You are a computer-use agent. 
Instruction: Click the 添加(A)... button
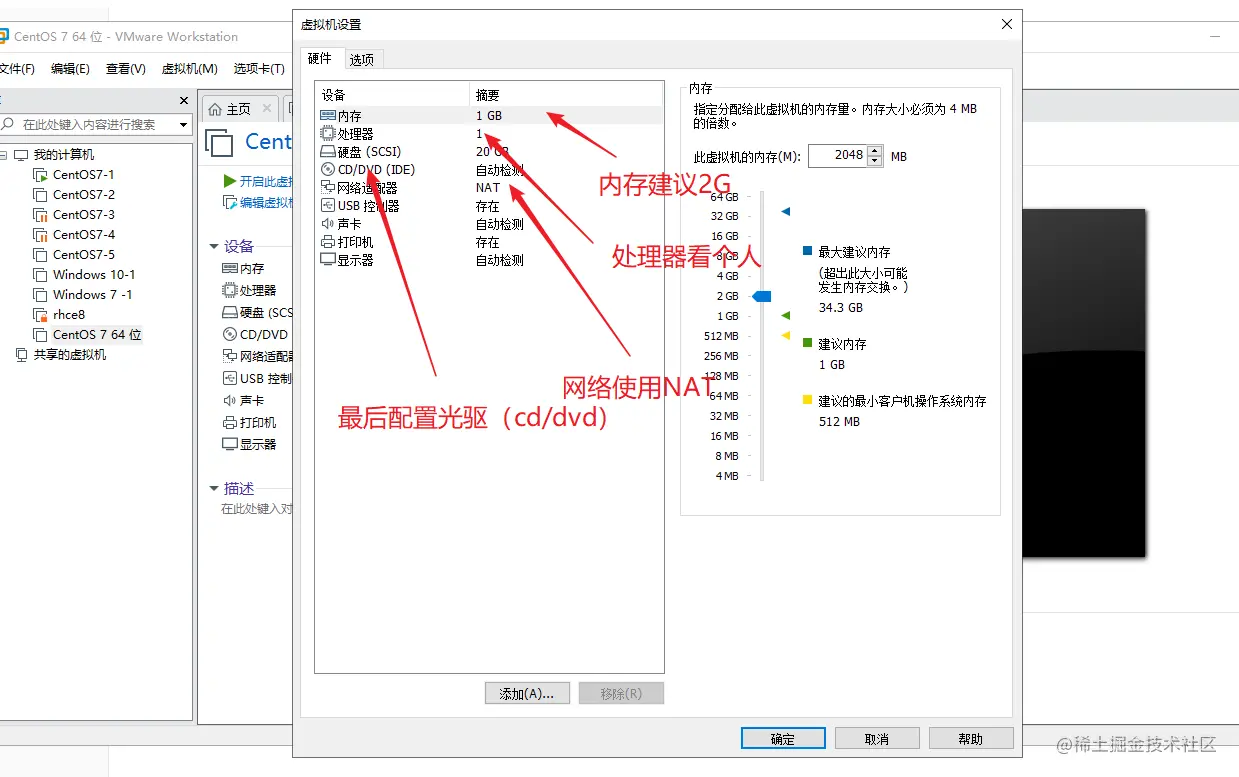[527, 694]
